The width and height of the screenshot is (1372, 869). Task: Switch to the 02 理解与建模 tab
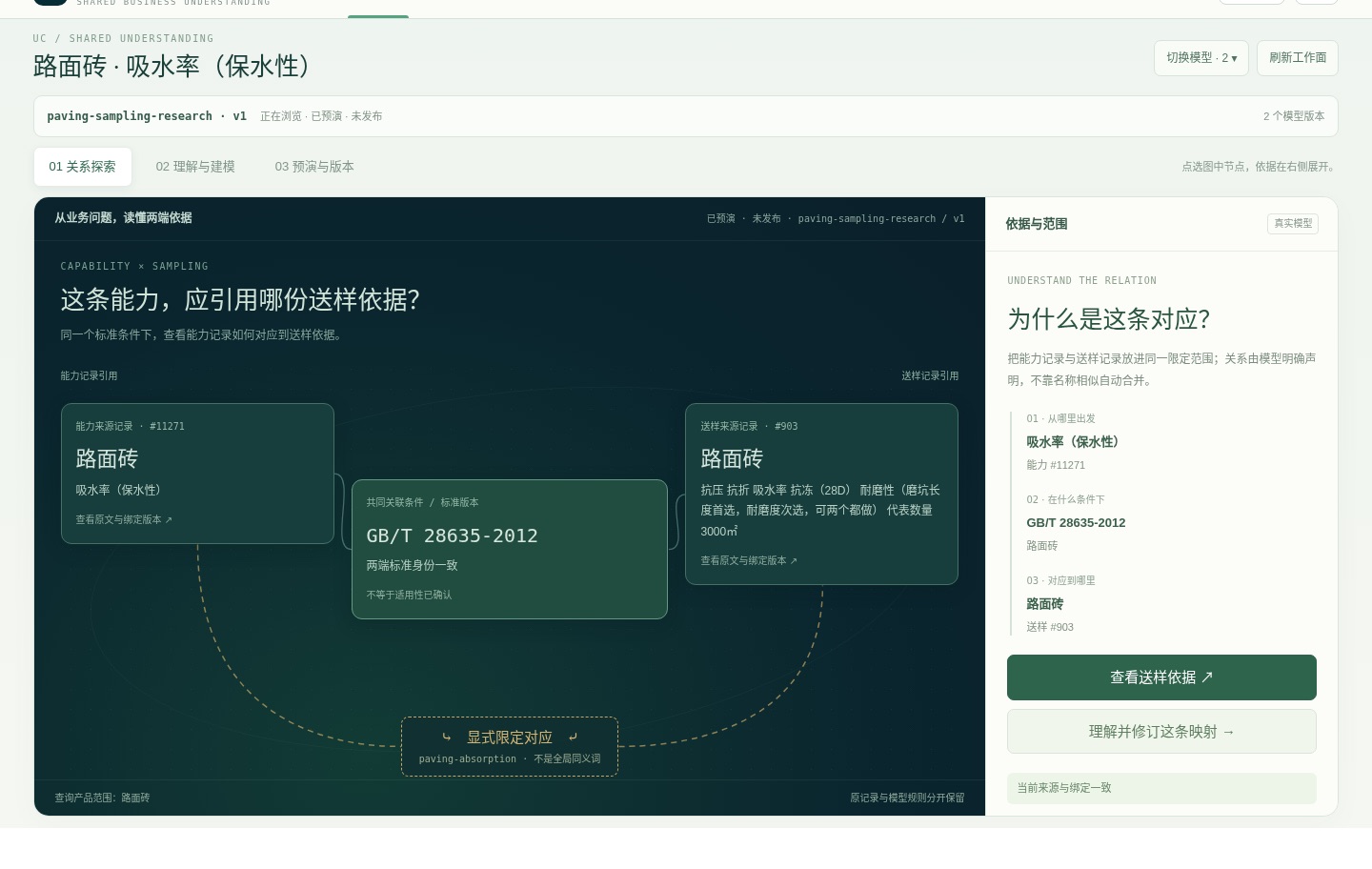coord(195,167)
